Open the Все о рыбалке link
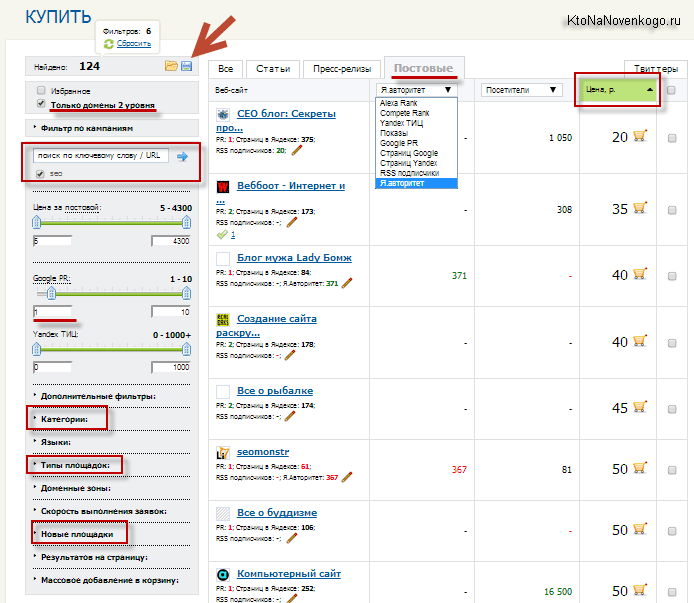 pyautogui.click(x=275, y=391)
